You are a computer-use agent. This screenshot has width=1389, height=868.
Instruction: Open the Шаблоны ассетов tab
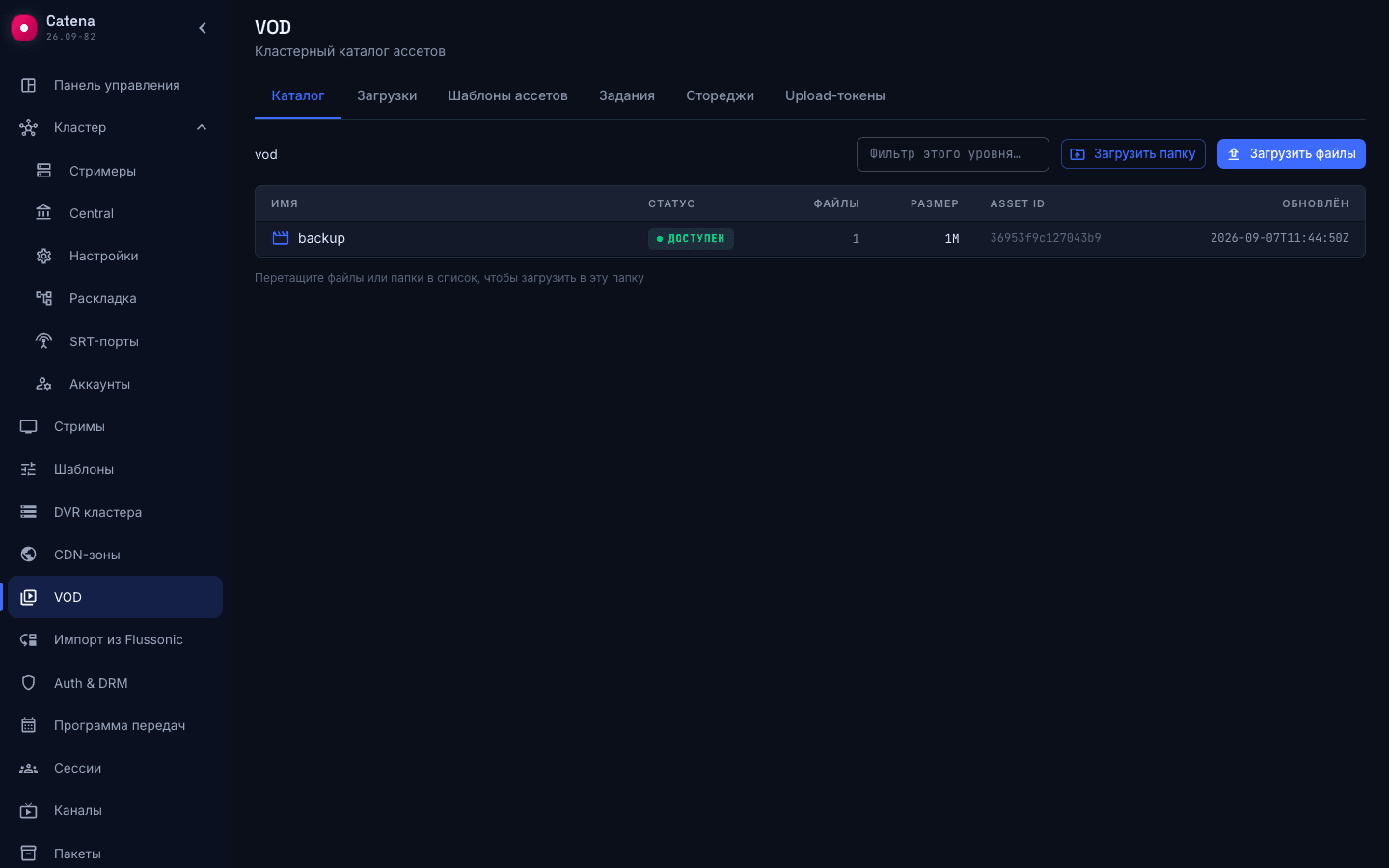507,95
